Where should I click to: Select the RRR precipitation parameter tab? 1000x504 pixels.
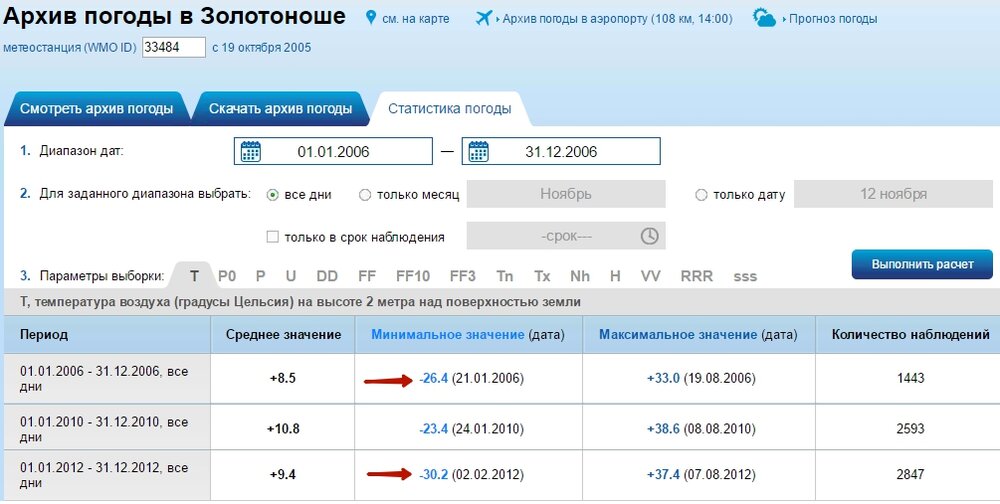[x=696, y=276]
